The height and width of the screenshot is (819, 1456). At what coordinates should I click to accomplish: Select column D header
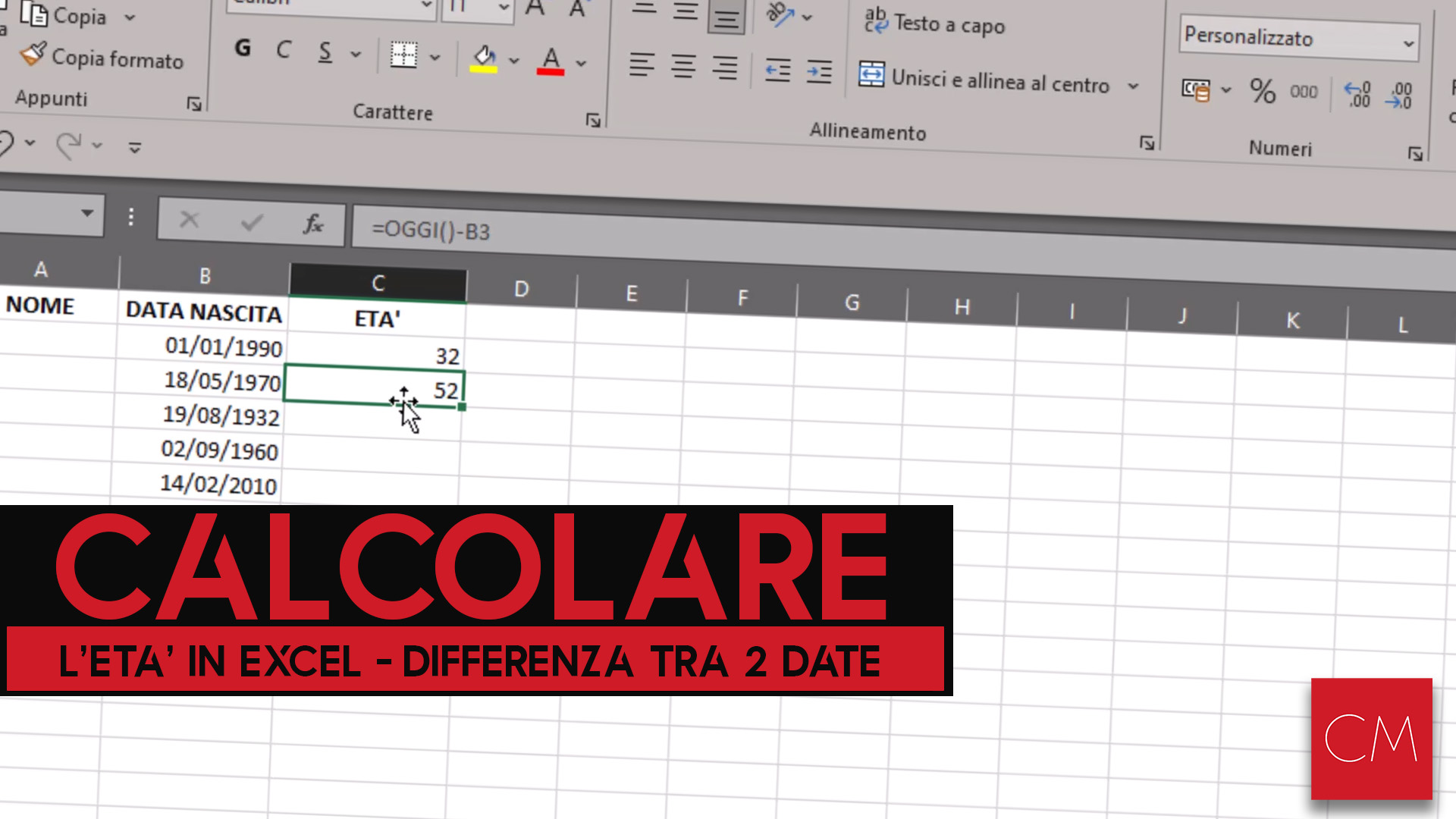[x=521, y=289]
